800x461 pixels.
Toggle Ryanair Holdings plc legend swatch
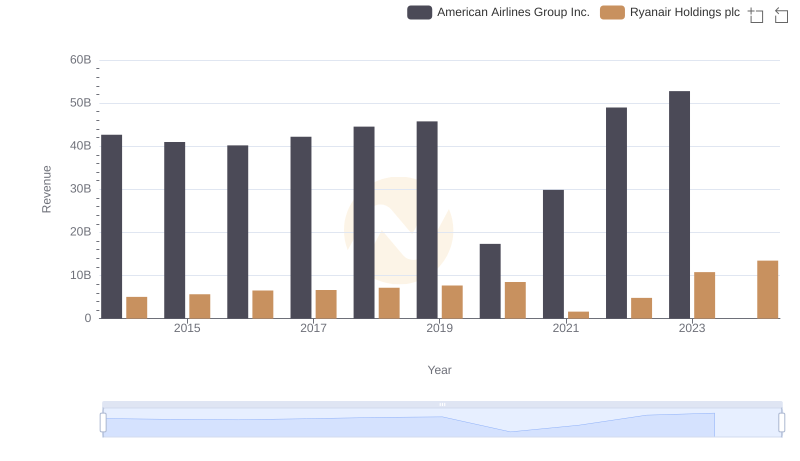tap(612, 12)
